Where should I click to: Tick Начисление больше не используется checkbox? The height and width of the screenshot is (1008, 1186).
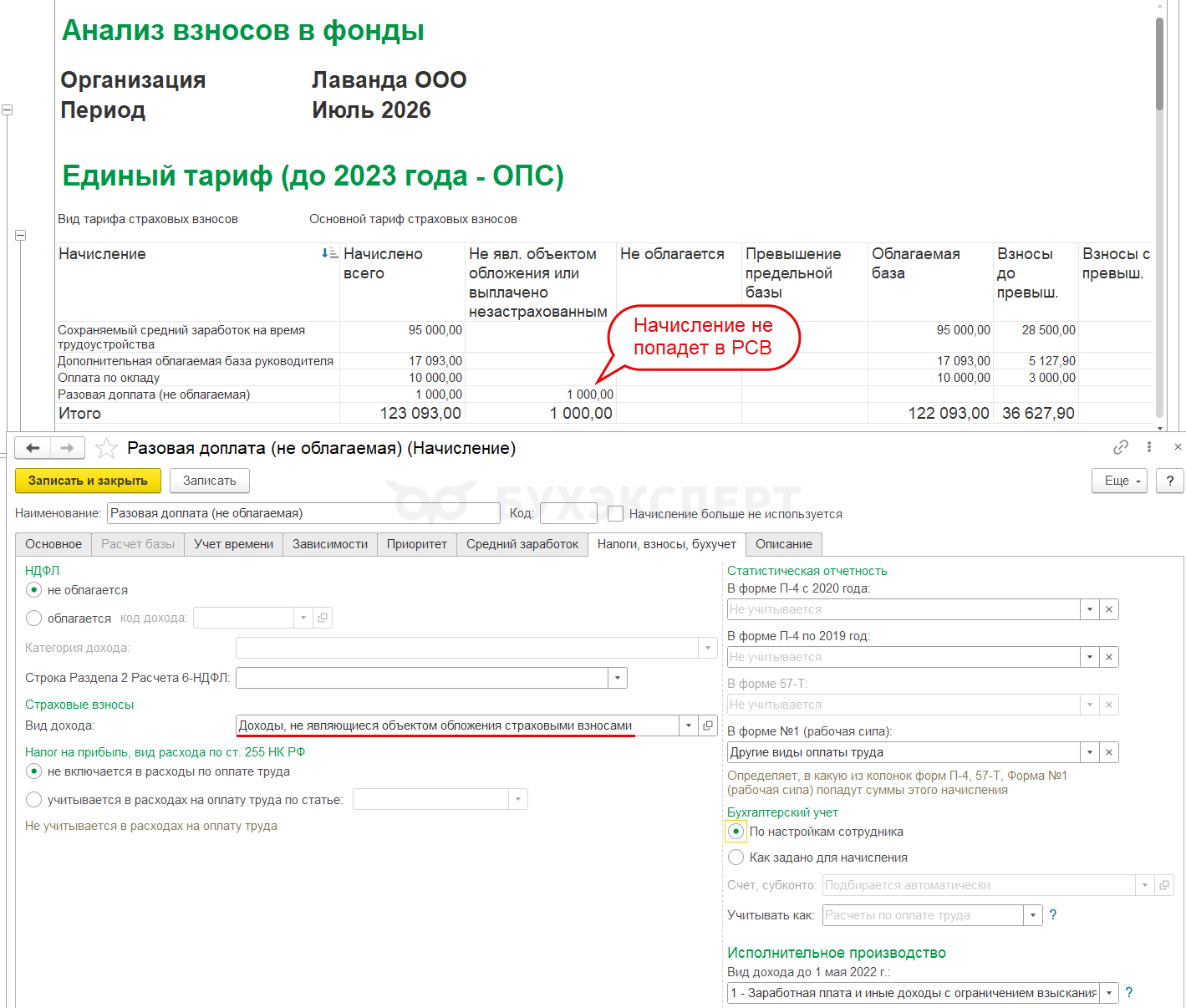[616, 514]
